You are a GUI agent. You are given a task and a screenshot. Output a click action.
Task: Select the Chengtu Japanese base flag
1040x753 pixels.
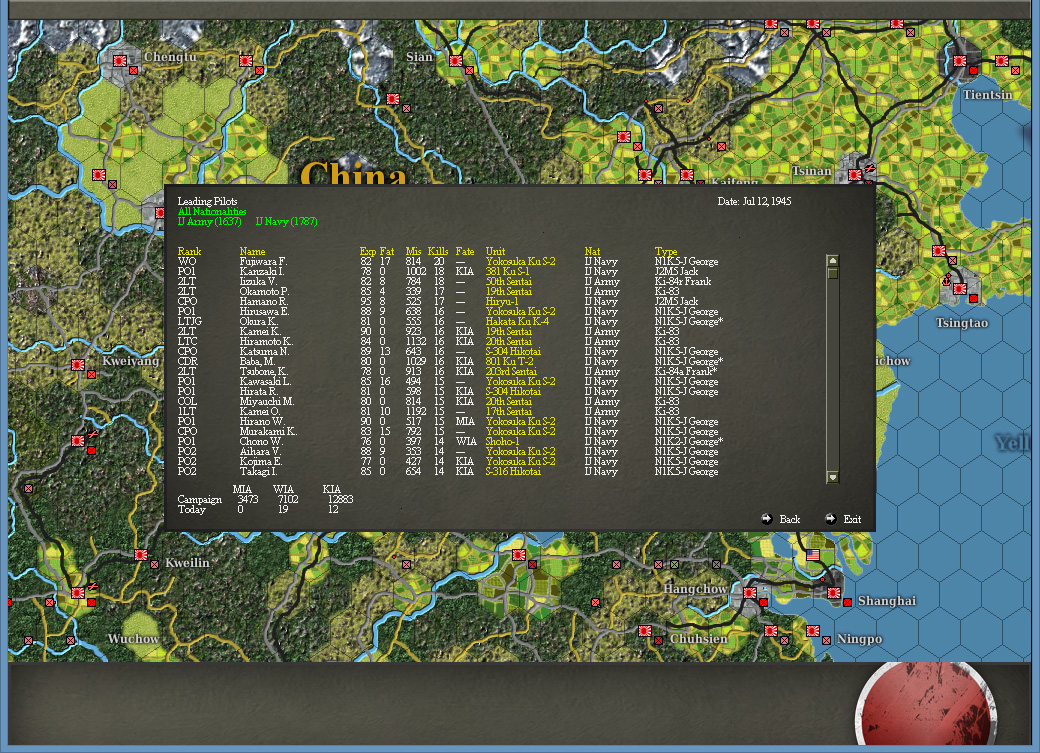[x=120, y=61]
